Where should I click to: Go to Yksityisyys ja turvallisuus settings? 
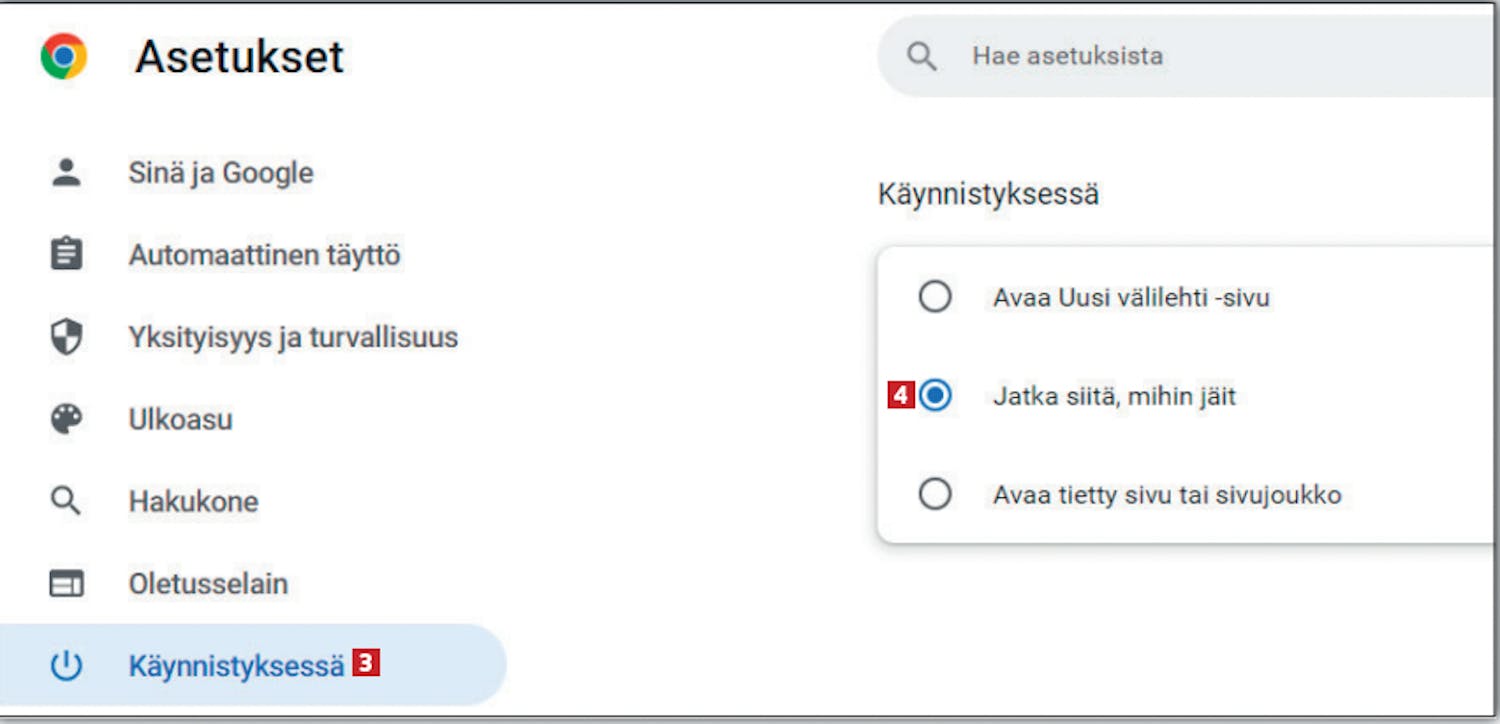click(293, 337)
